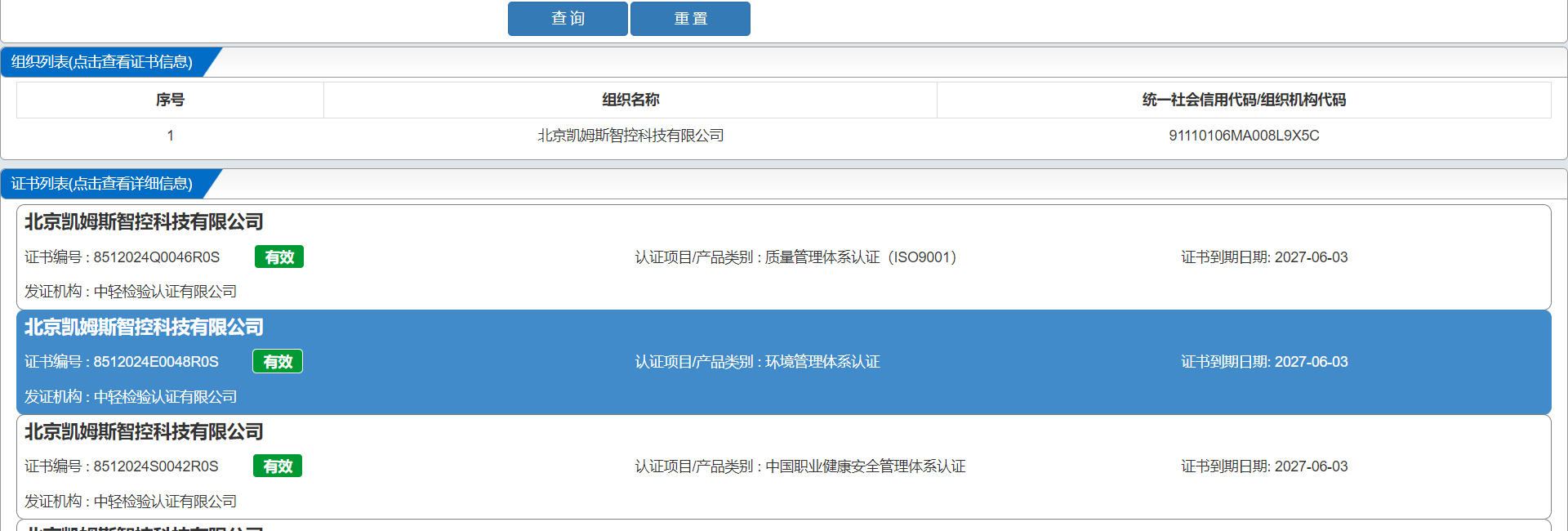Click the 有效 badge for certificate 8512024E0048R0S

[278, 362]
